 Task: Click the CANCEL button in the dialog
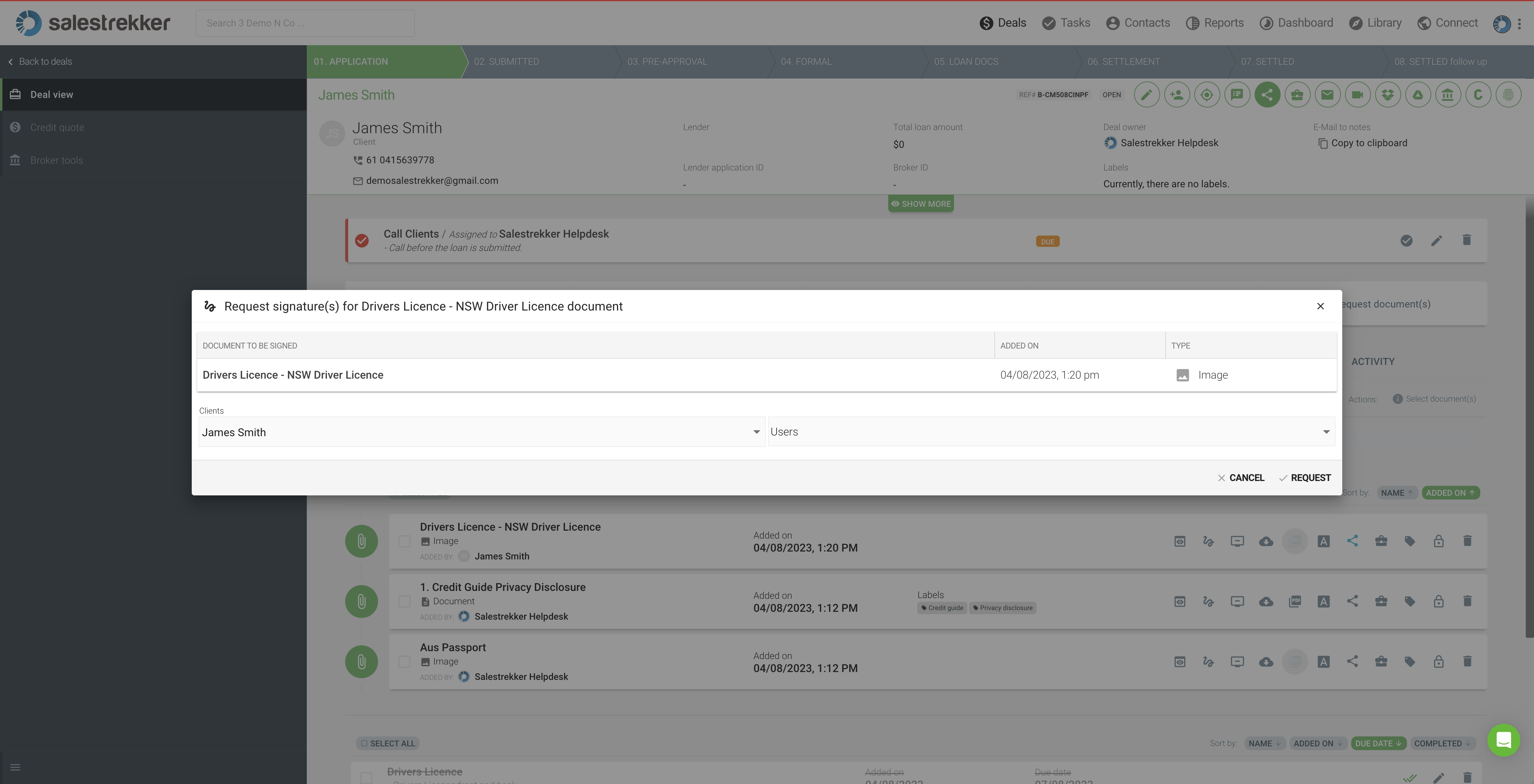[1241, 478]
